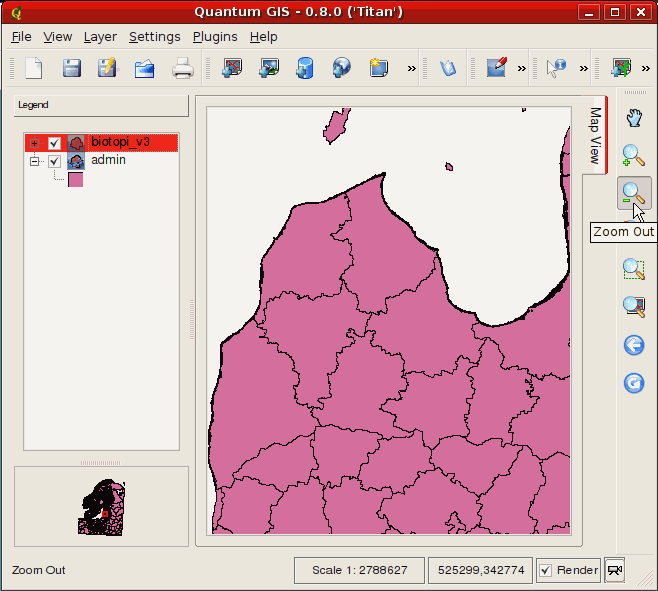Open the Settings menu

(154, 37)
